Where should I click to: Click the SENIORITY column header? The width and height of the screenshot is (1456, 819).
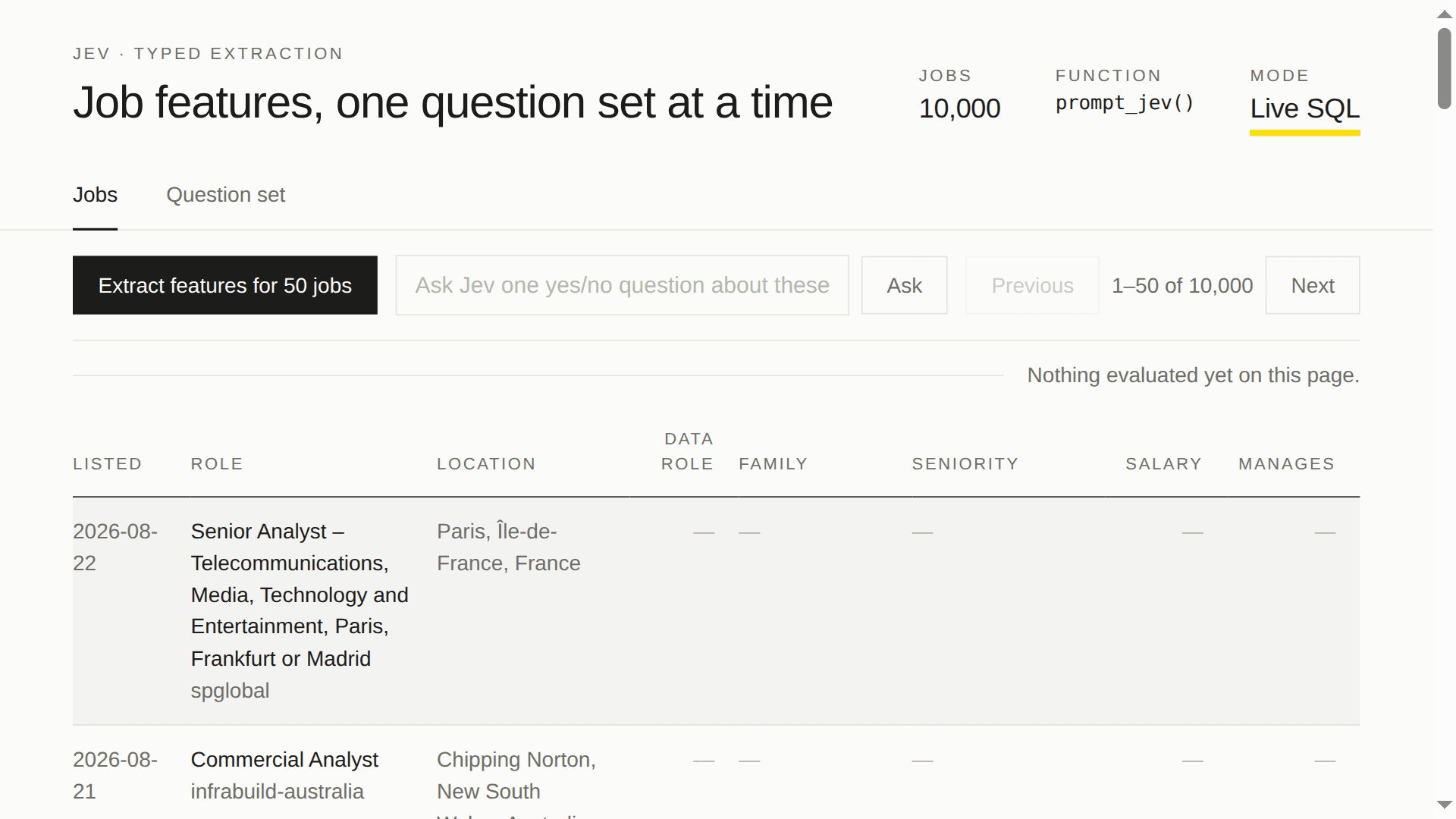pyautogui.click(x=965, y=464)
